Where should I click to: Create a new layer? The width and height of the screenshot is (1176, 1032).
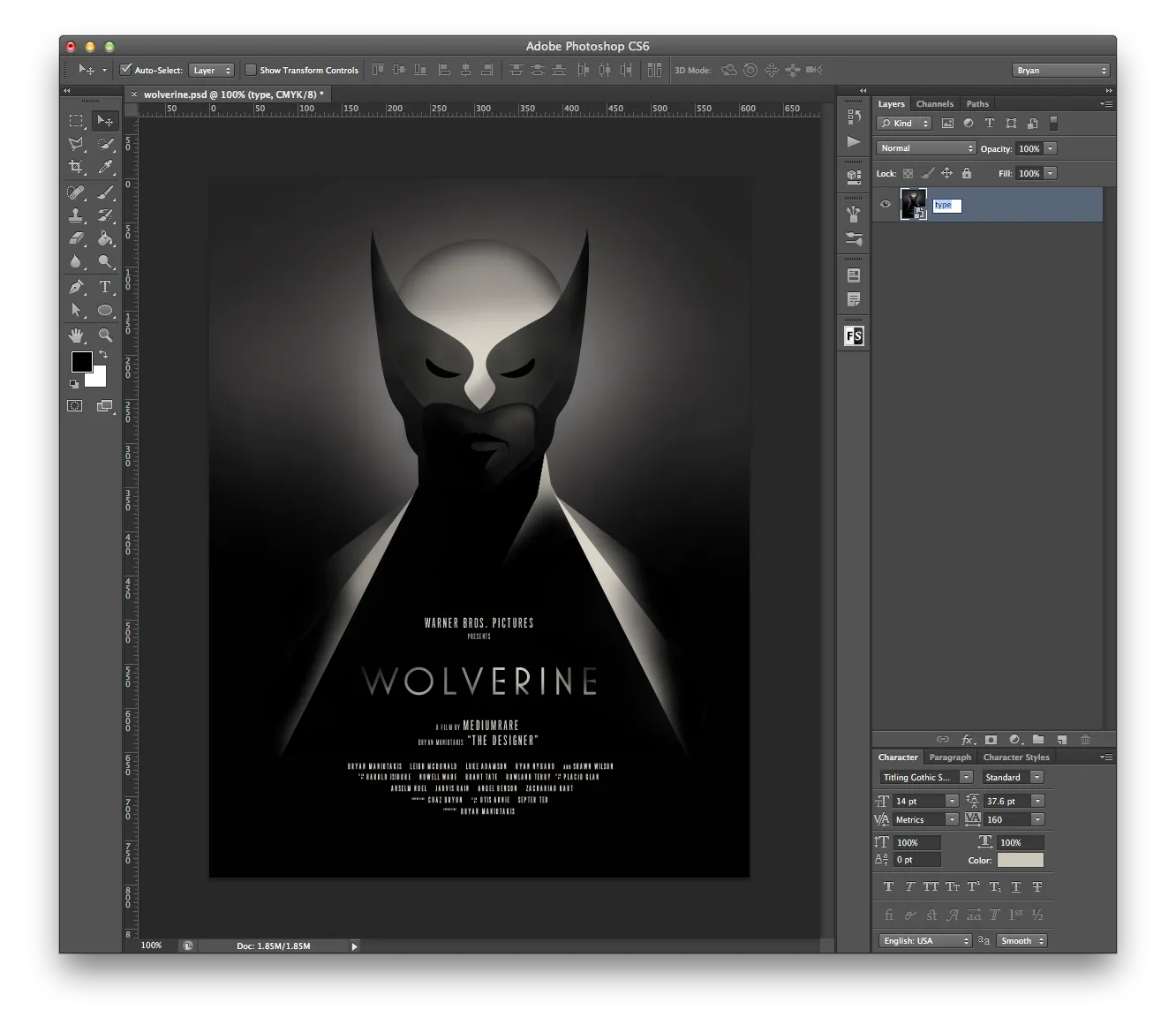1061,740
